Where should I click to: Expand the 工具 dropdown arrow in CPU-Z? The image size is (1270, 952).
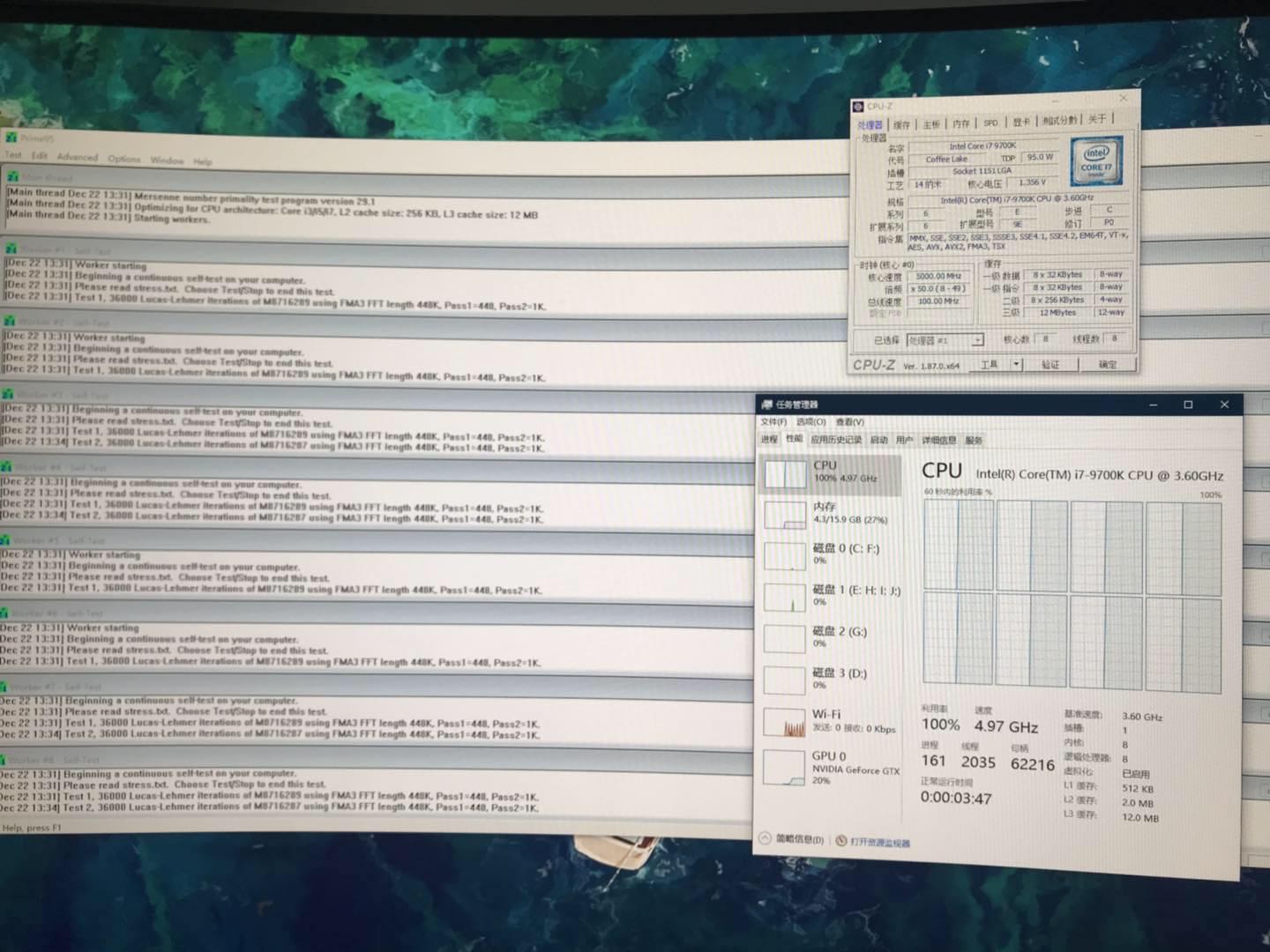[x=1016, y=364]
